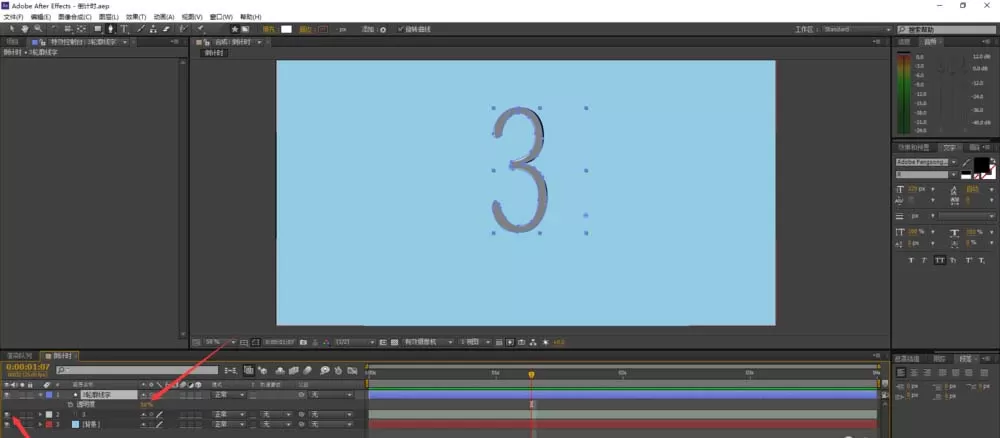Screen dimensions: 1000x438
Task: Click the Align left paragraph button
Action: (x=901, y=373)
